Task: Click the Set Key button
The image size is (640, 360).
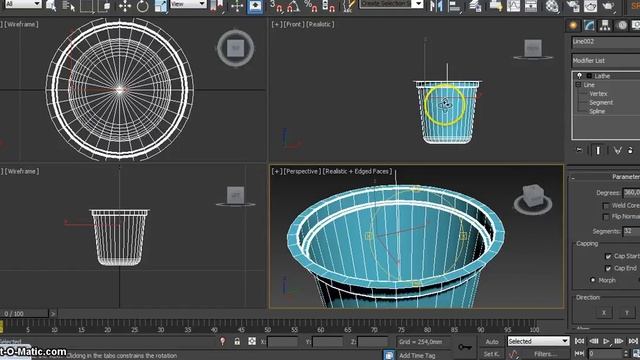Action: click(x=492, y=354)
